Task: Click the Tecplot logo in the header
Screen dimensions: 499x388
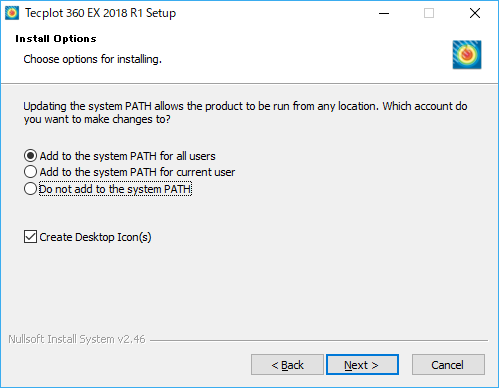Action: (x=467, y=55)
